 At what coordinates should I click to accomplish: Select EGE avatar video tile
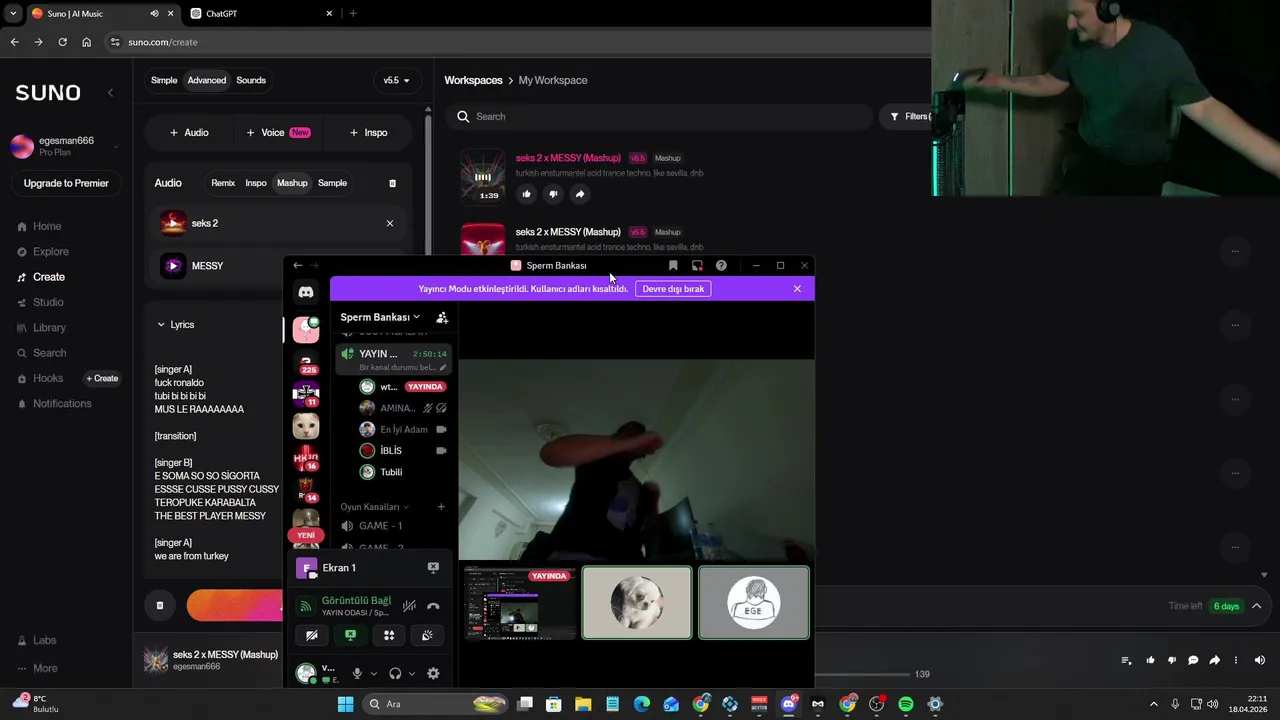pyautogui.click(x=754, y=602)
